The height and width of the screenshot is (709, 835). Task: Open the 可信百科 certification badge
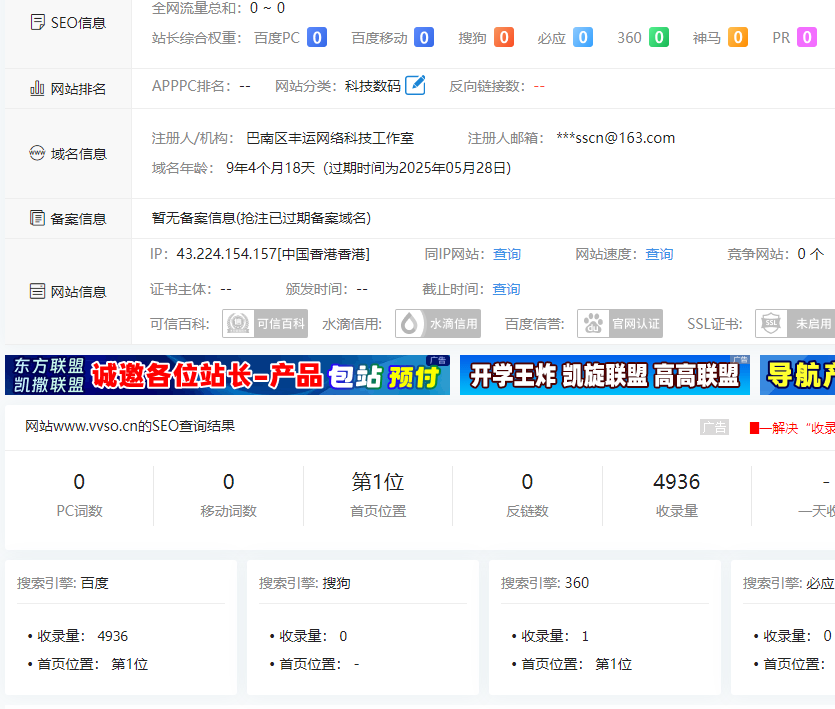[x=265, y=323]
